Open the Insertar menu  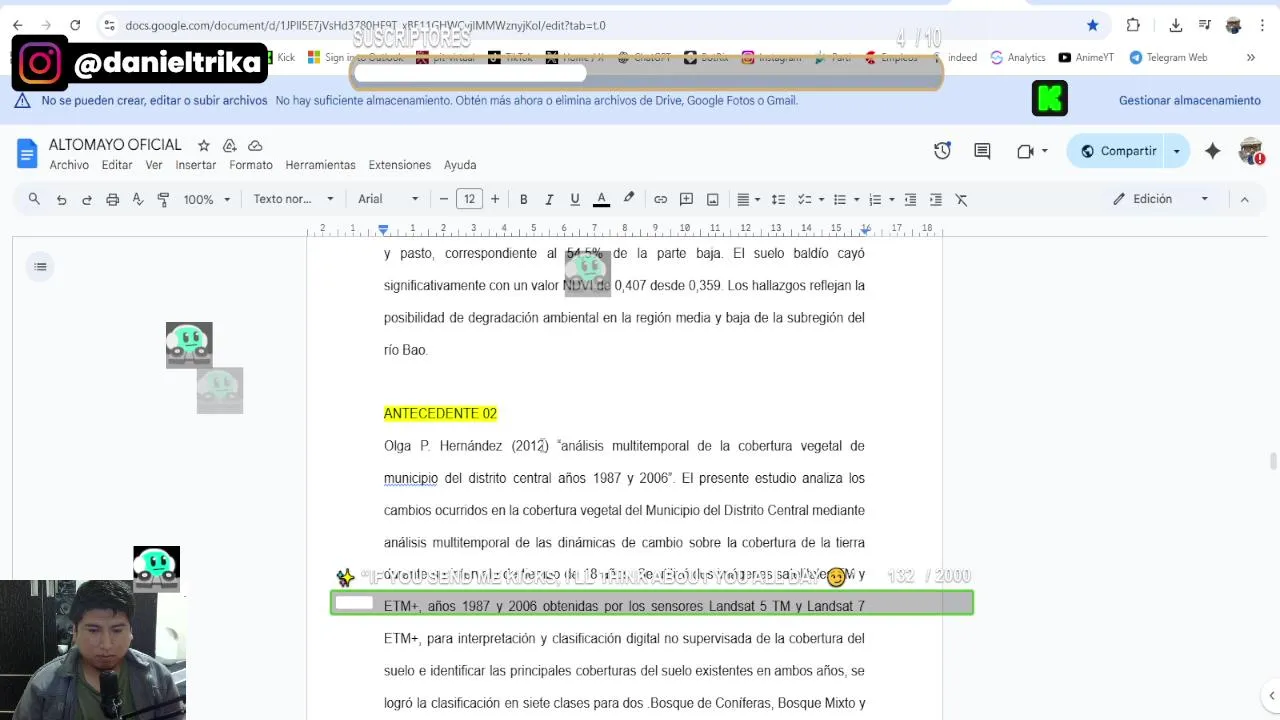coord(196,165)
